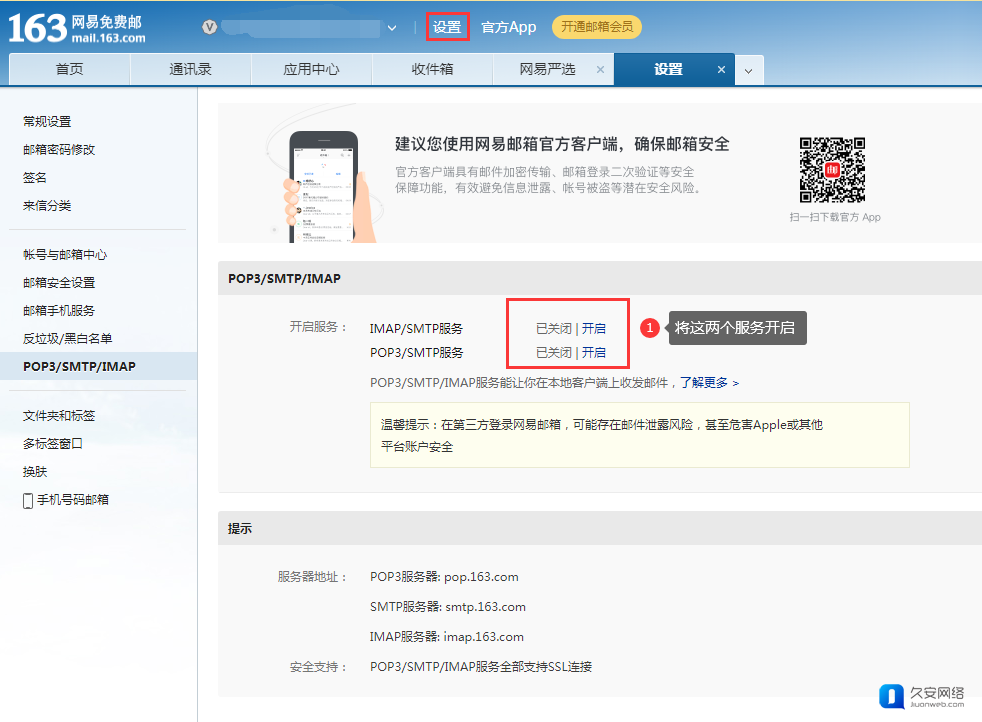Viewport: 982px width, 722px height.
Task: Expand the account dropdown arrow
Action: coord(392,28)
